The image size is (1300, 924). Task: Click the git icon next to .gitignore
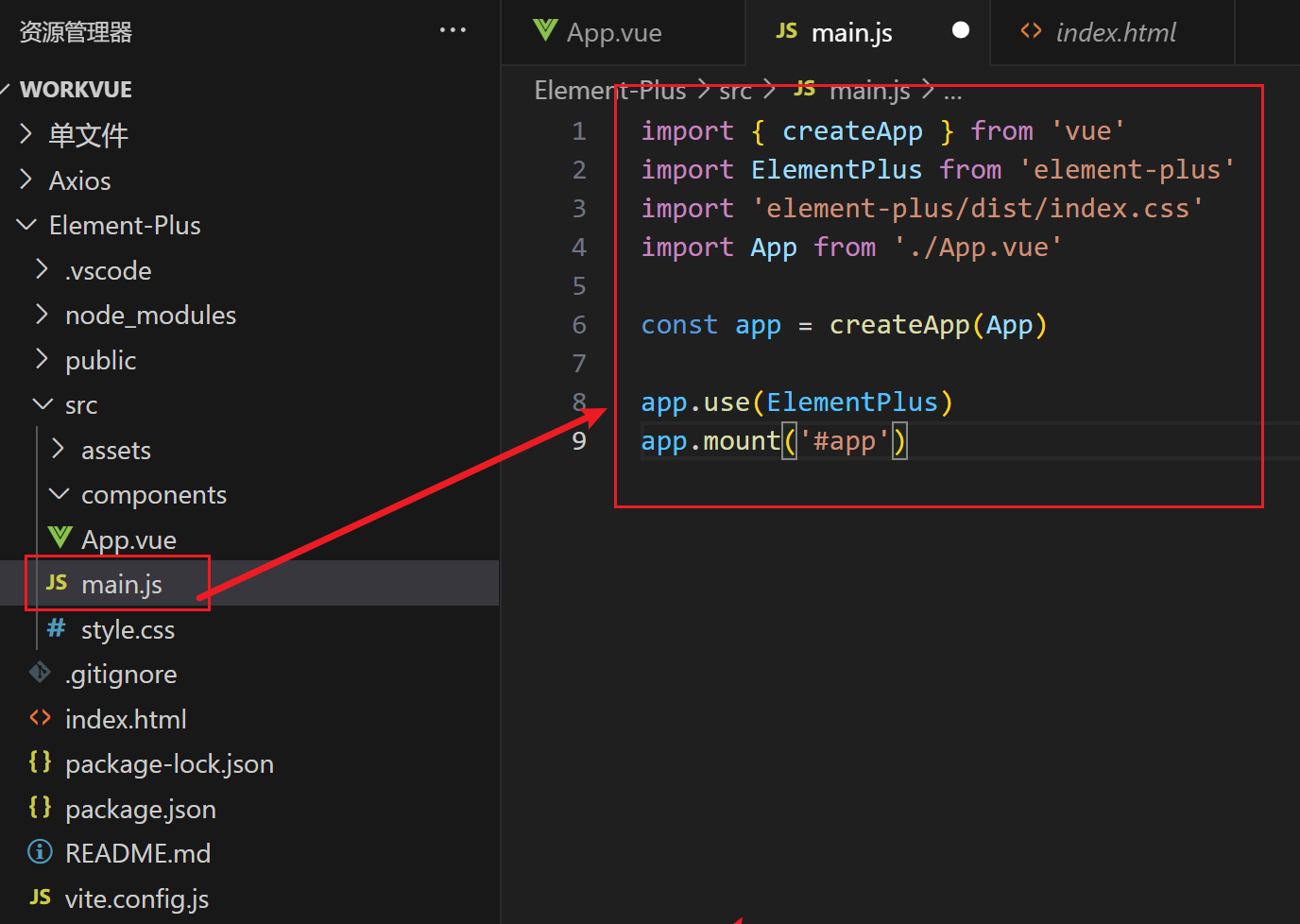[40, 673]
